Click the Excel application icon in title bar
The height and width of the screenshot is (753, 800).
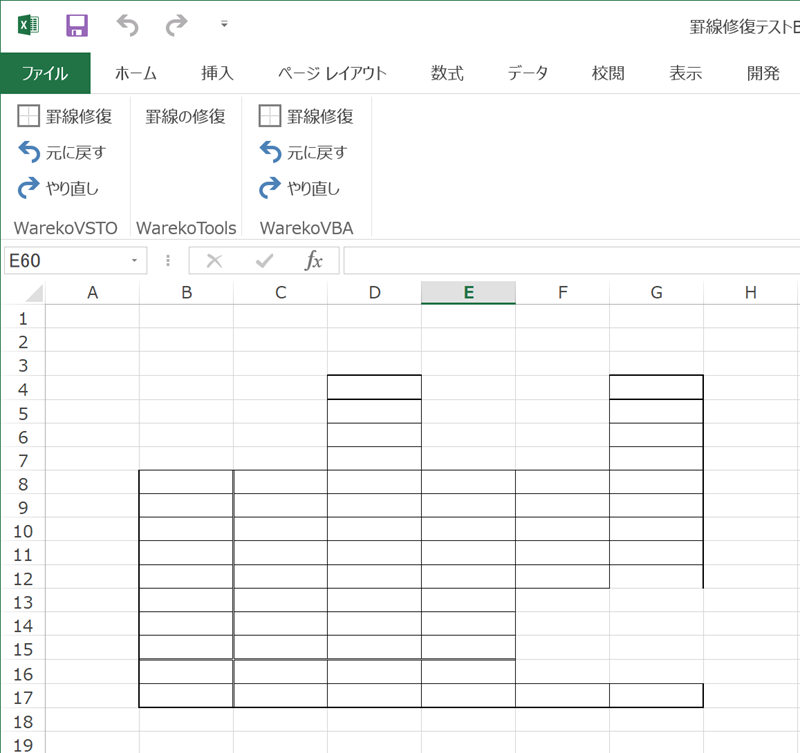pyautogui.click(x=29, y=25)
